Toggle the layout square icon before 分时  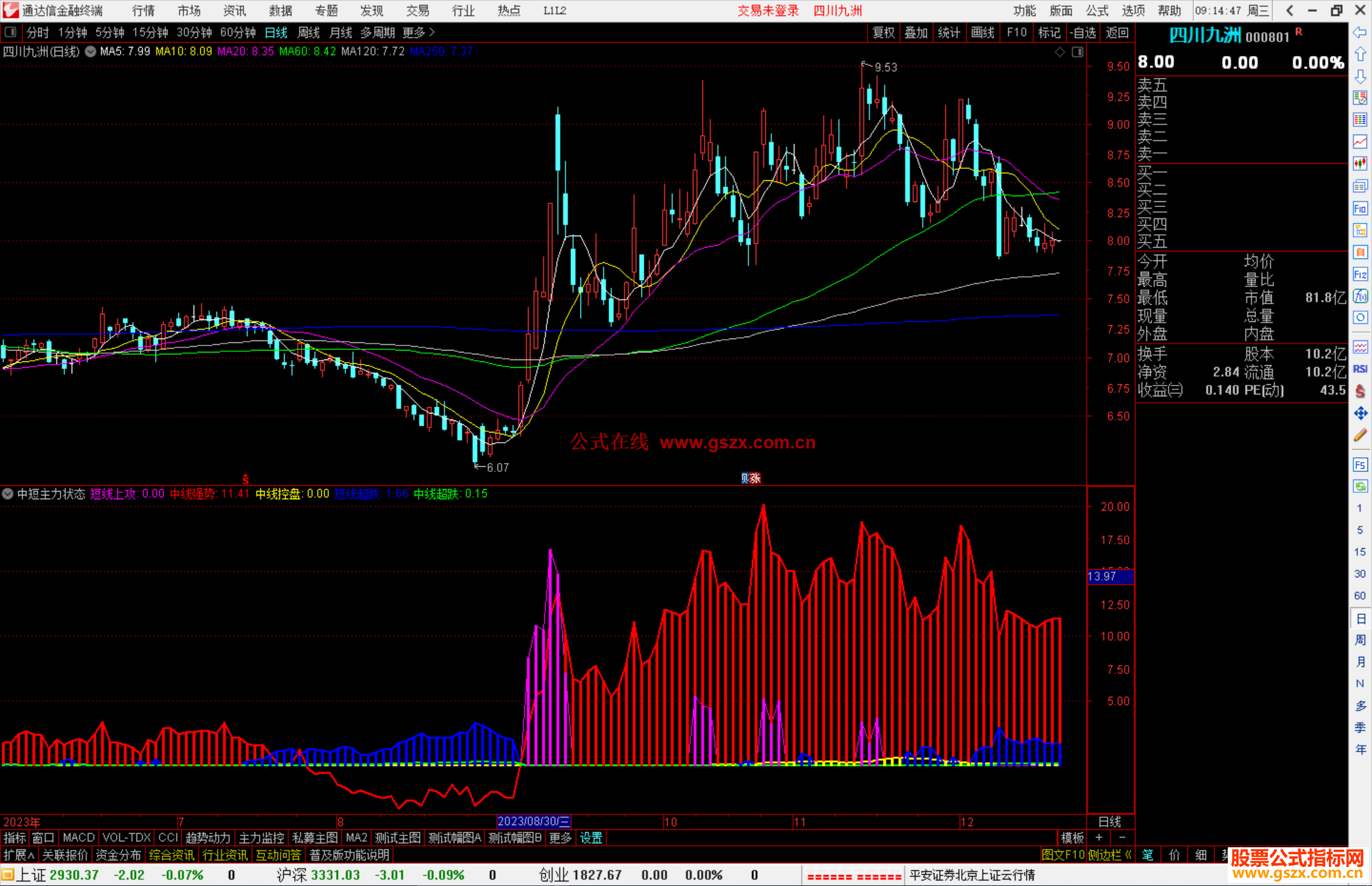click(x=11, y=32)
